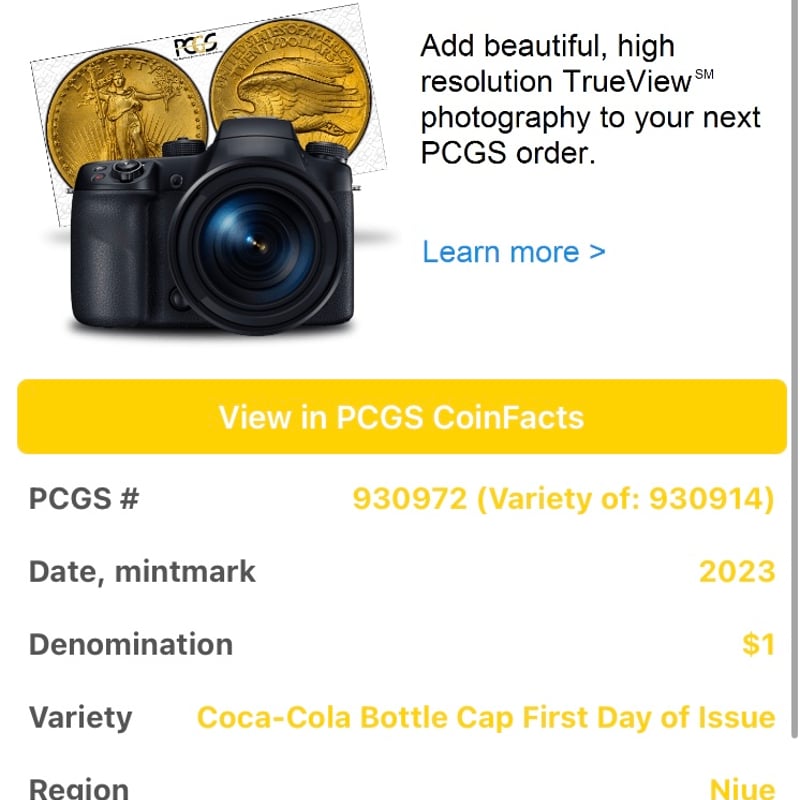This screenshot has height=800, width=800.
Task: Tap the PCGS # row label
Action: 84,498
